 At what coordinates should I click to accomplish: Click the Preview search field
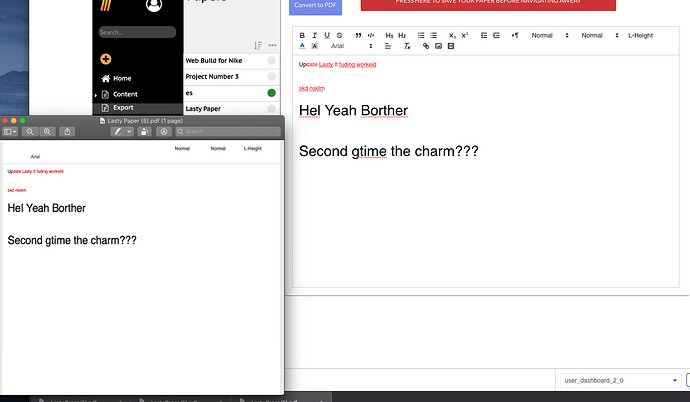click(x=228, y=132)
